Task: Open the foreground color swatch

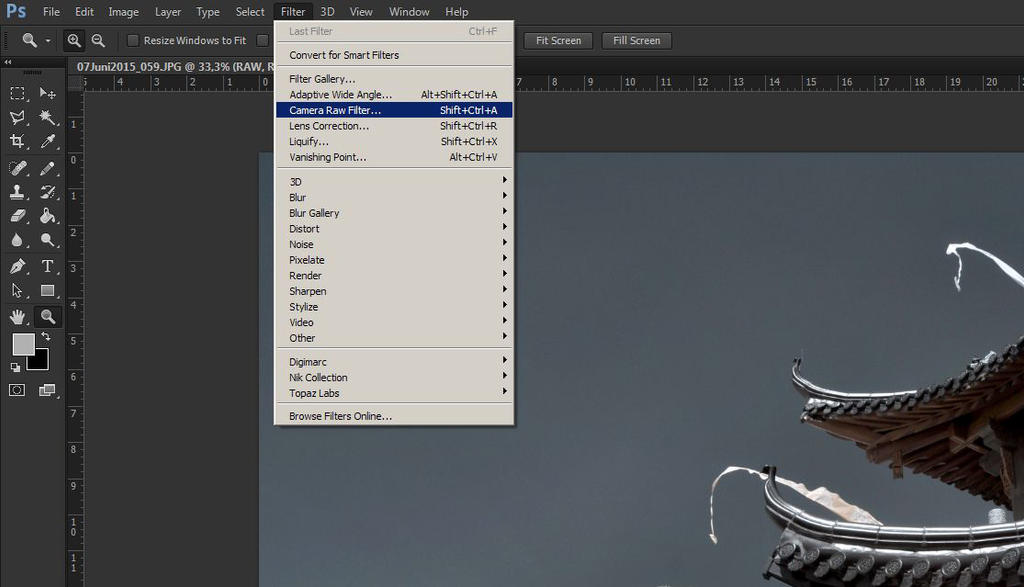Action: coord(22,344)
